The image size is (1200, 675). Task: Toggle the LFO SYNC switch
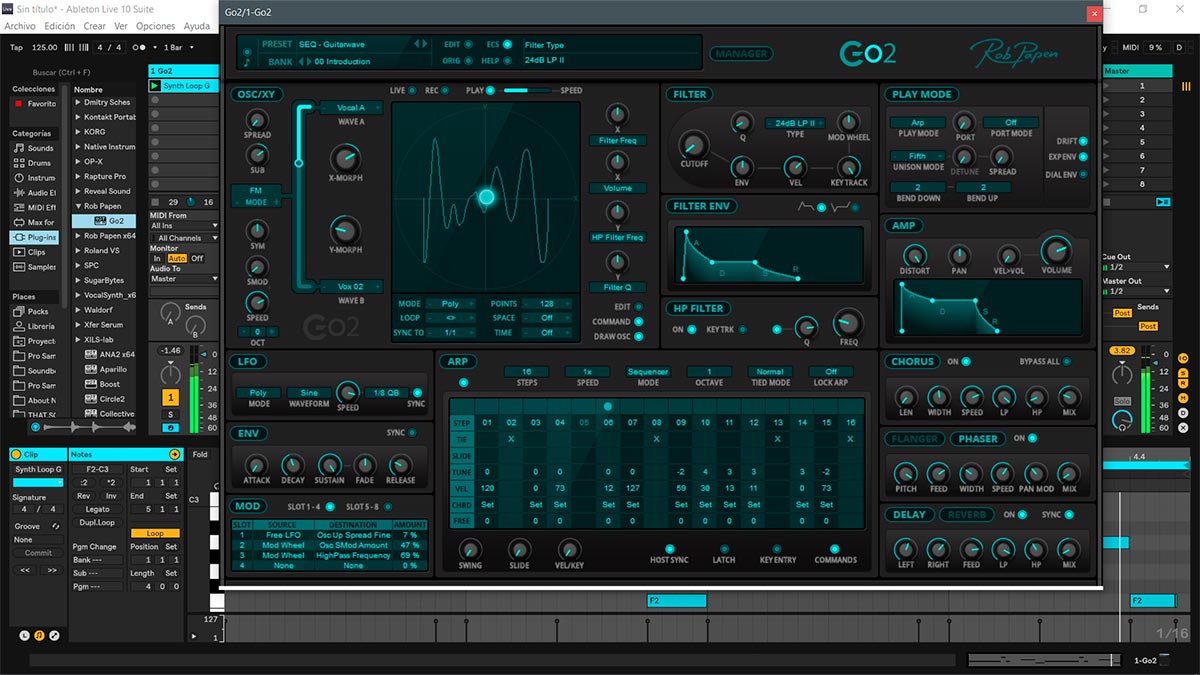pyautogui.click(x=418, y=393)
